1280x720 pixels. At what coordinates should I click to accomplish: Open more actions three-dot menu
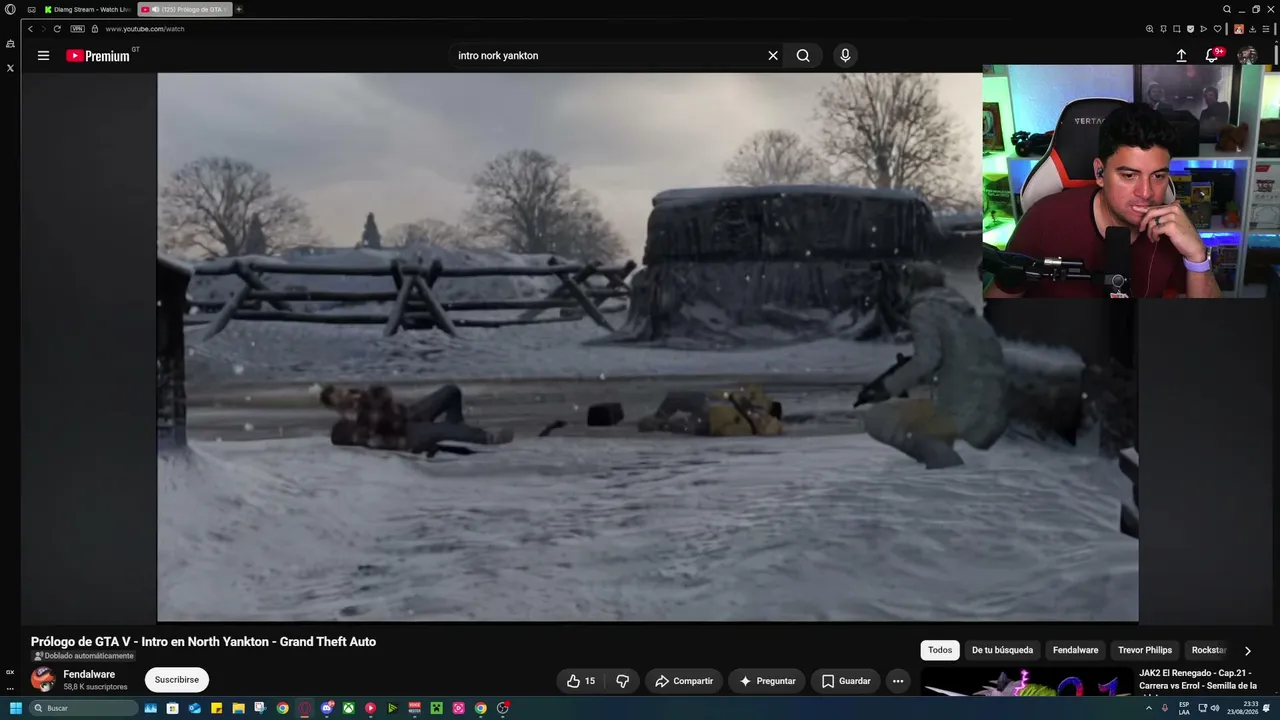[x=898, y=681]
